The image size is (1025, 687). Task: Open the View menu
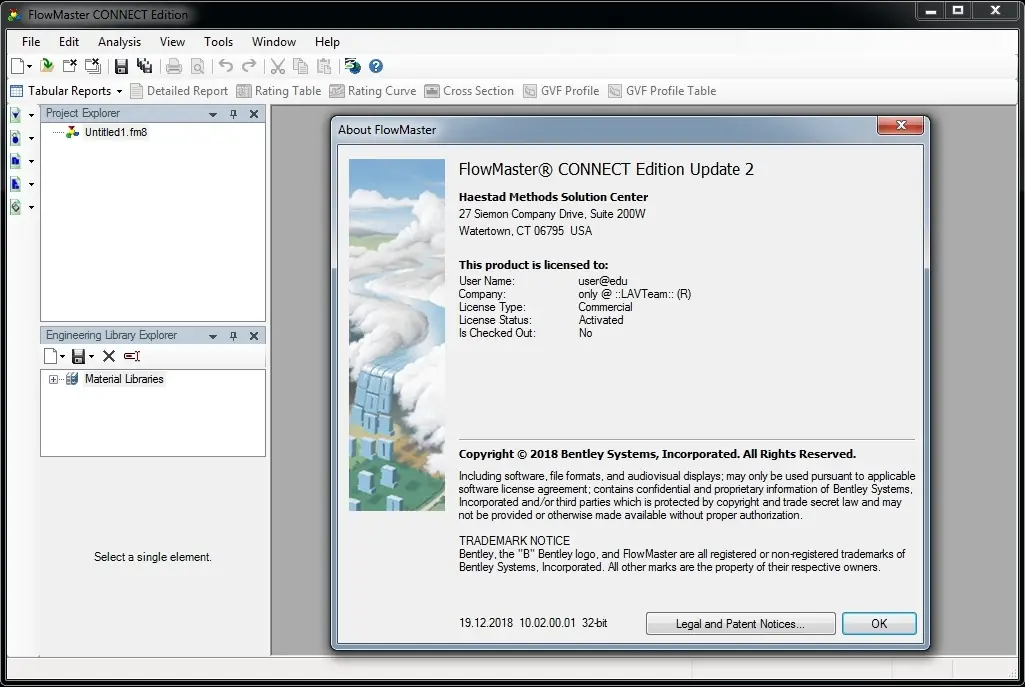tap(172, 42)
